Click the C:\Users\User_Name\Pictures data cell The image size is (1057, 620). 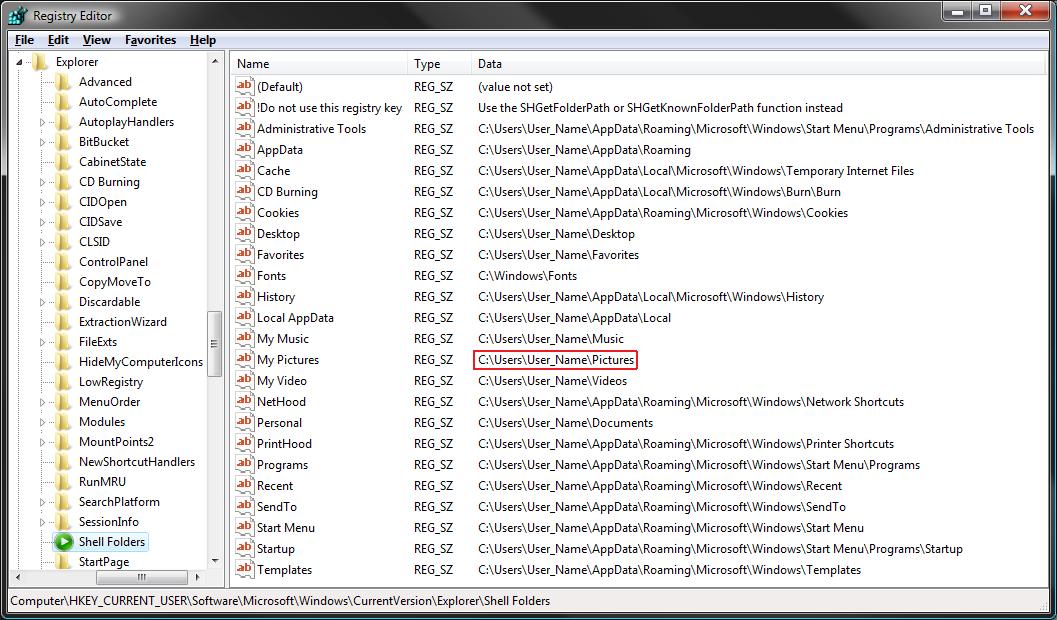556,360
